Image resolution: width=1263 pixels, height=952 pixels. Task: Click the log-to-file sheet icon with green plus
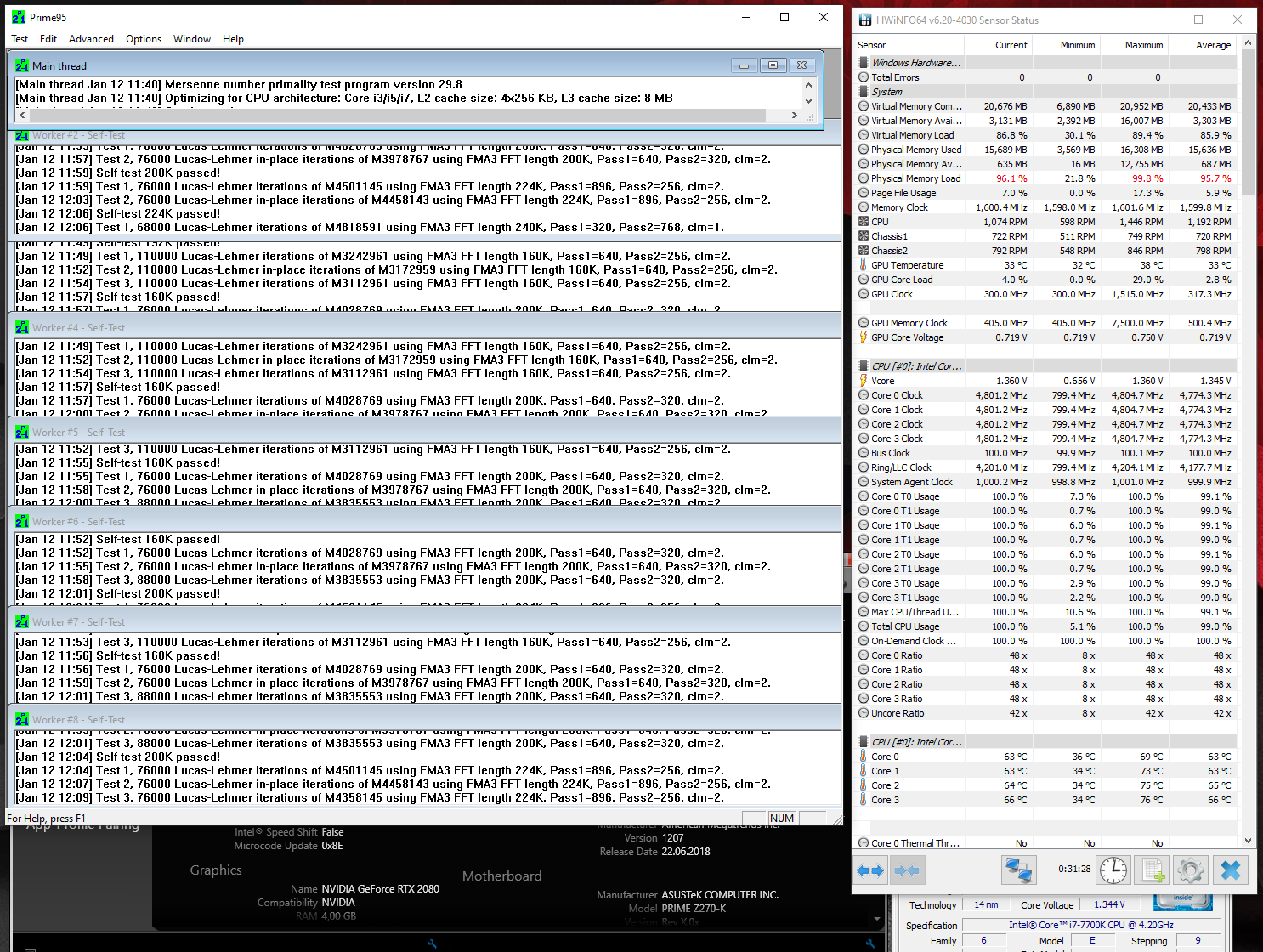(x=1152, y=870)
